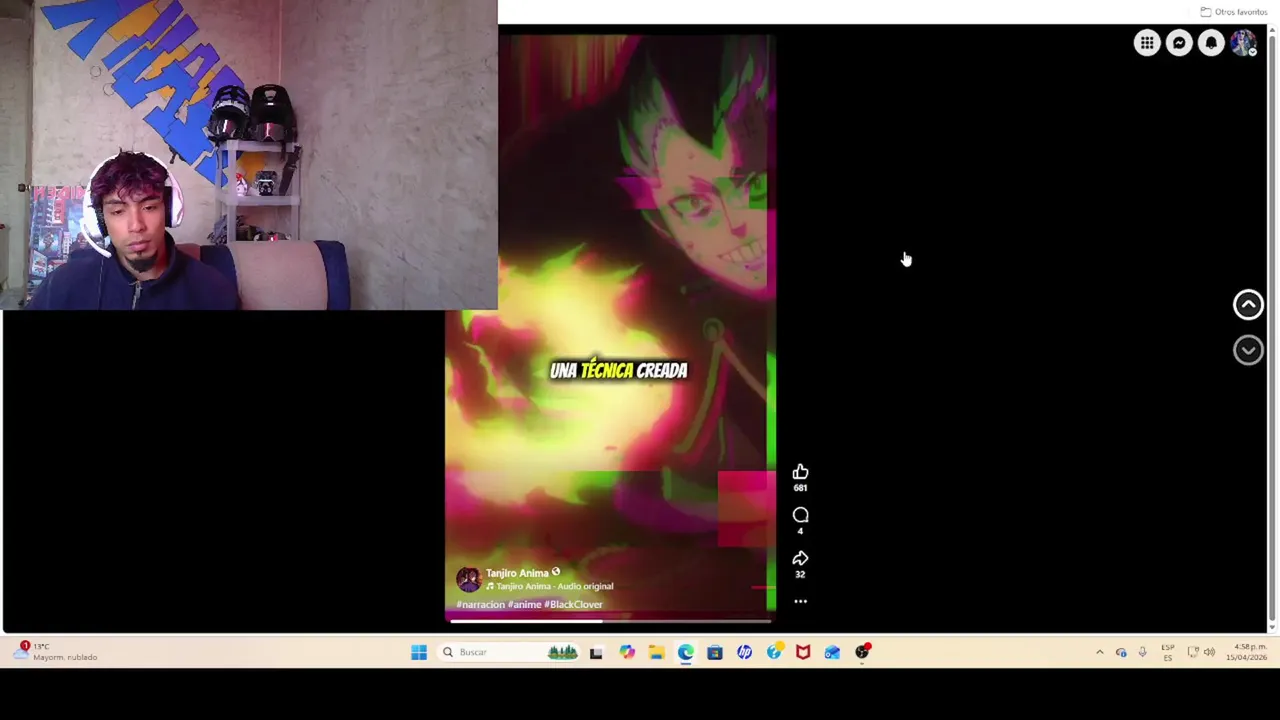Open the weather widget showing Mayorm. nublado

[x=55, y=652]
